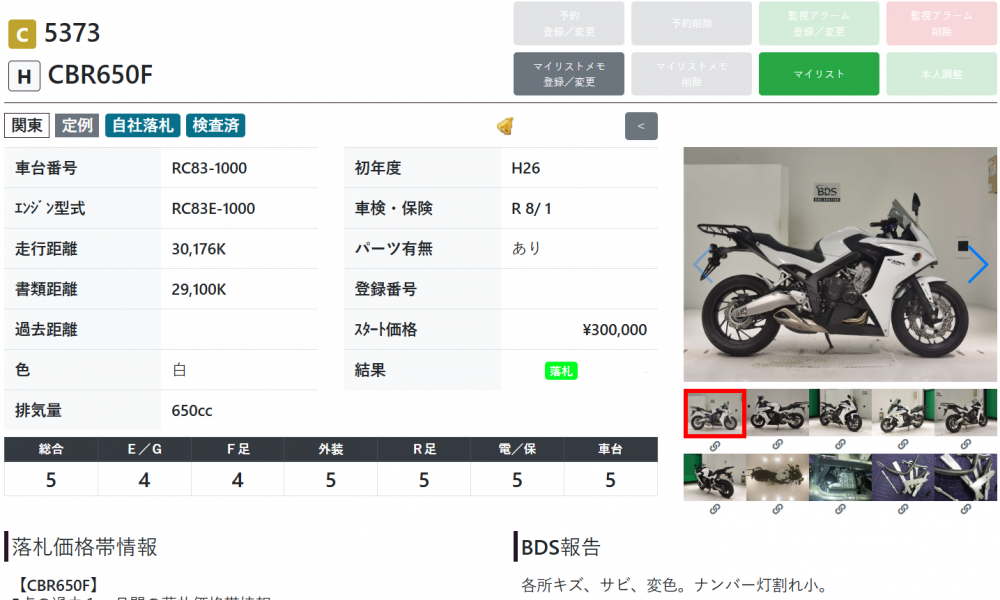
Task: Click the link icon under the last parts thumbnail
Action: [966, 509]
